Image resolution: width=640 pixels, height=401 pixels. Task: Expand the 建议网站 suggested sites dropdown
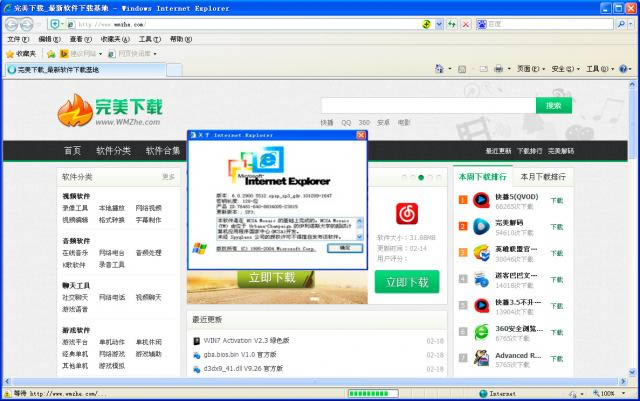point(100,54)
